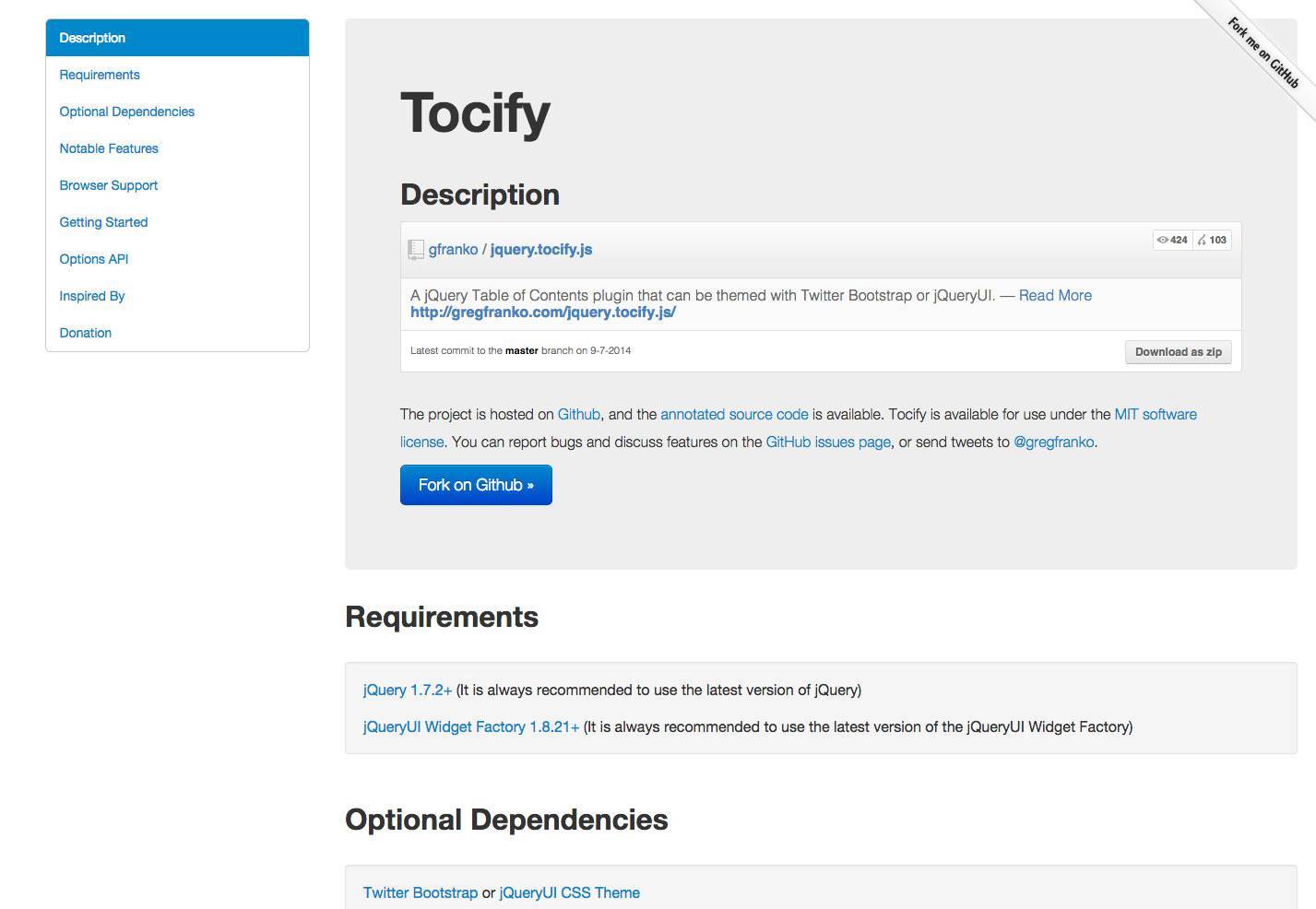Open the jQuery 1.7.2+ requirement link
Image resolution: width=1316 pixels, height=909 pixels.
(408, 690)
